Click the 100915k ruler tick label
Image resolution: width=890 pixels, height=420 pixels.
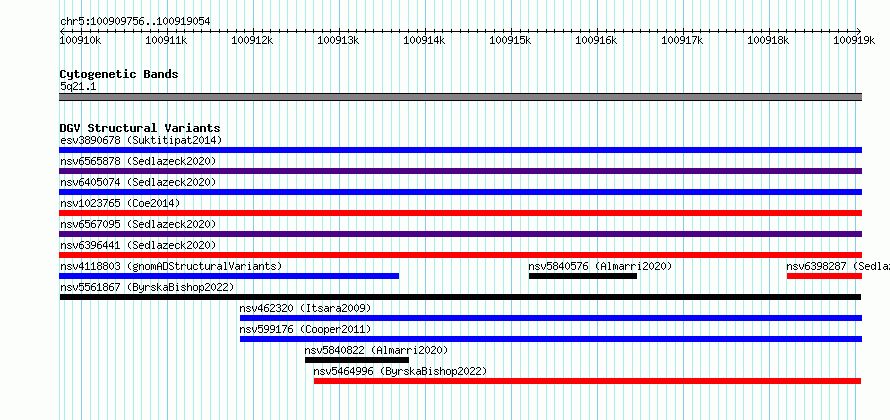(510, 40)
